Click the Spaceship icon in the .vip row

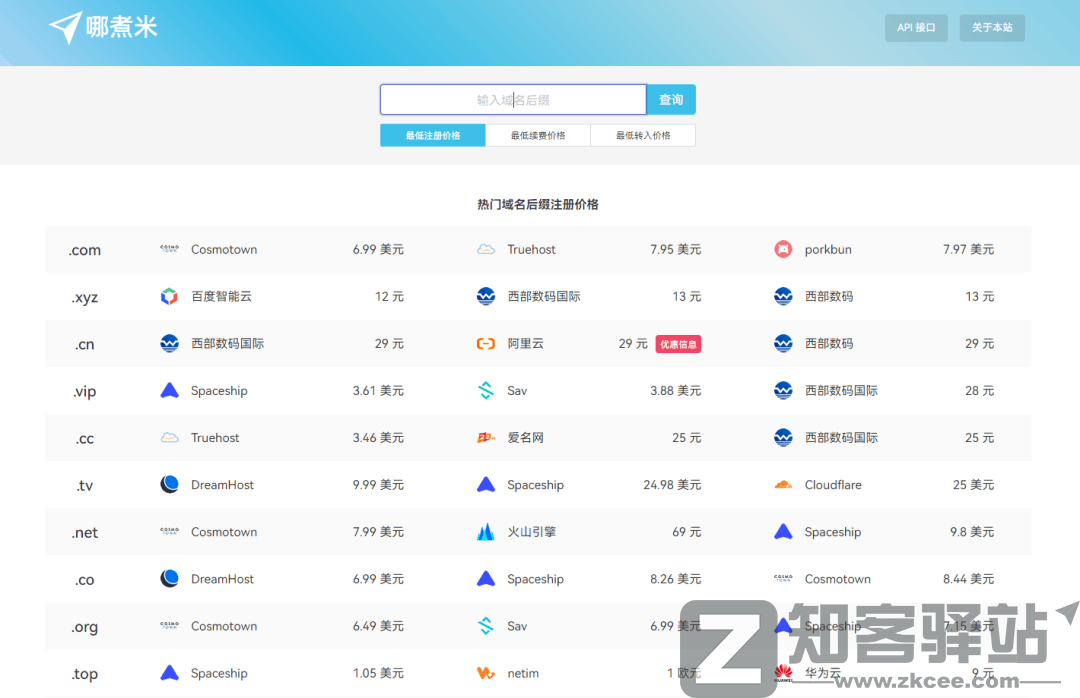170,390
